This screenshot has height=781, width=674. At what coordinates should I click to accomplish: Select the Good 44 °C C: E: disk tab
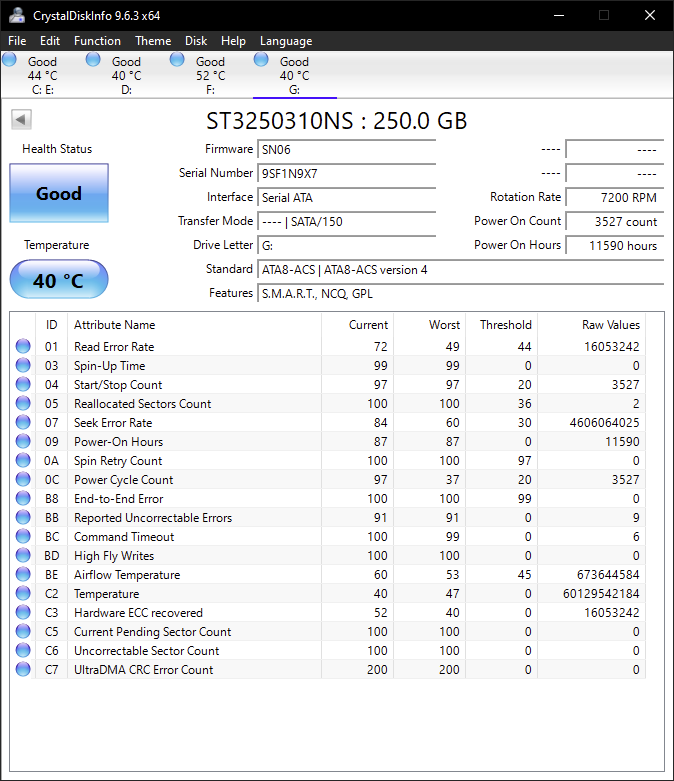click(42, 75)
